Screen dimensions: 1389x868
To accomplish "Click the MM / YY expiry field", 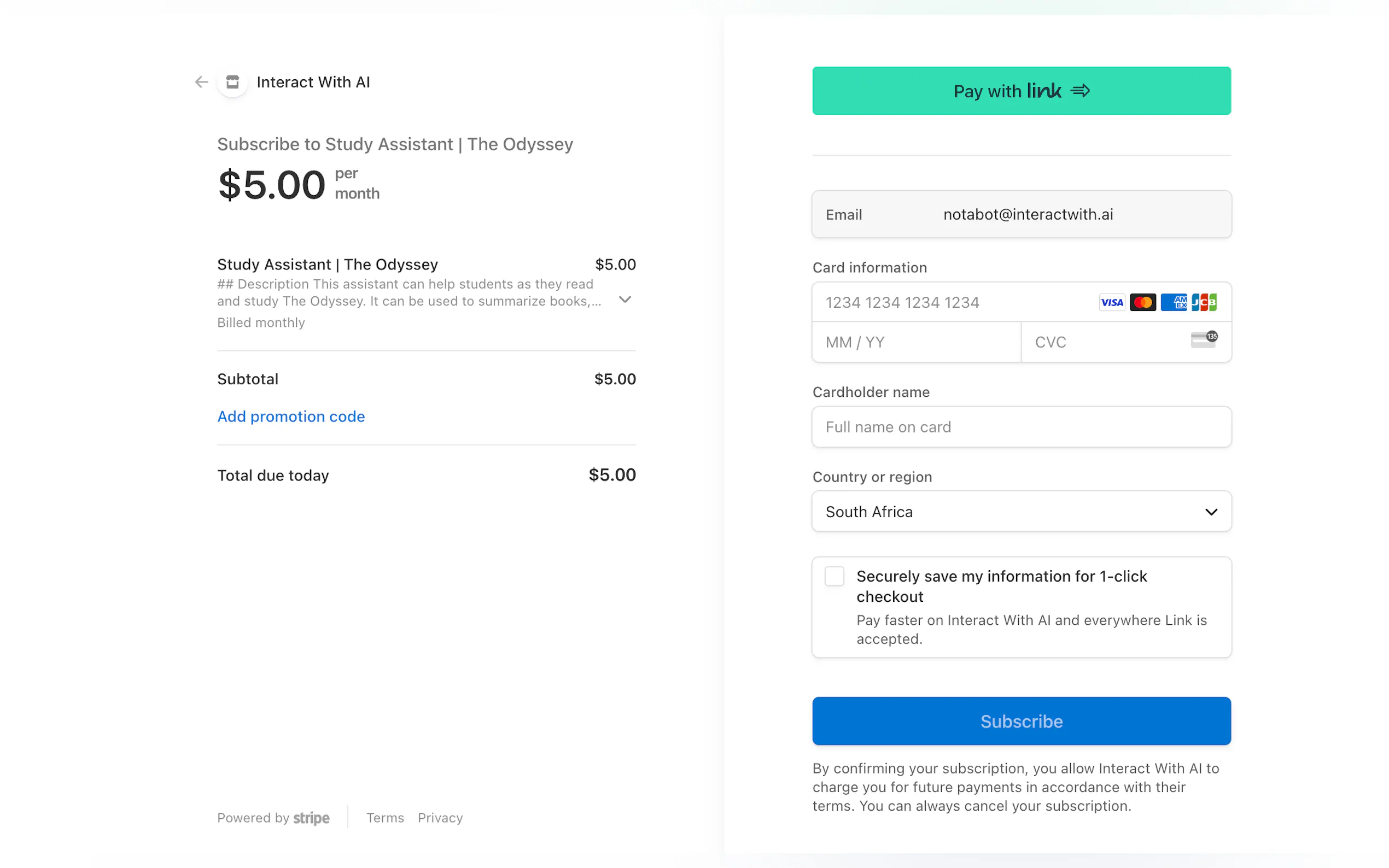I will (916, 342).
